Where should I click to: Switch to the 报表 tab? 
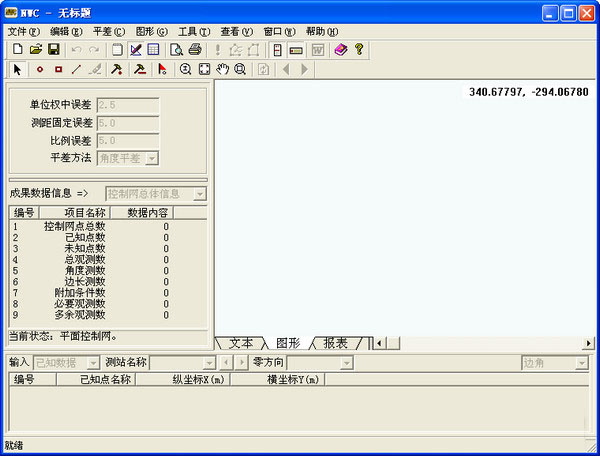336,342
